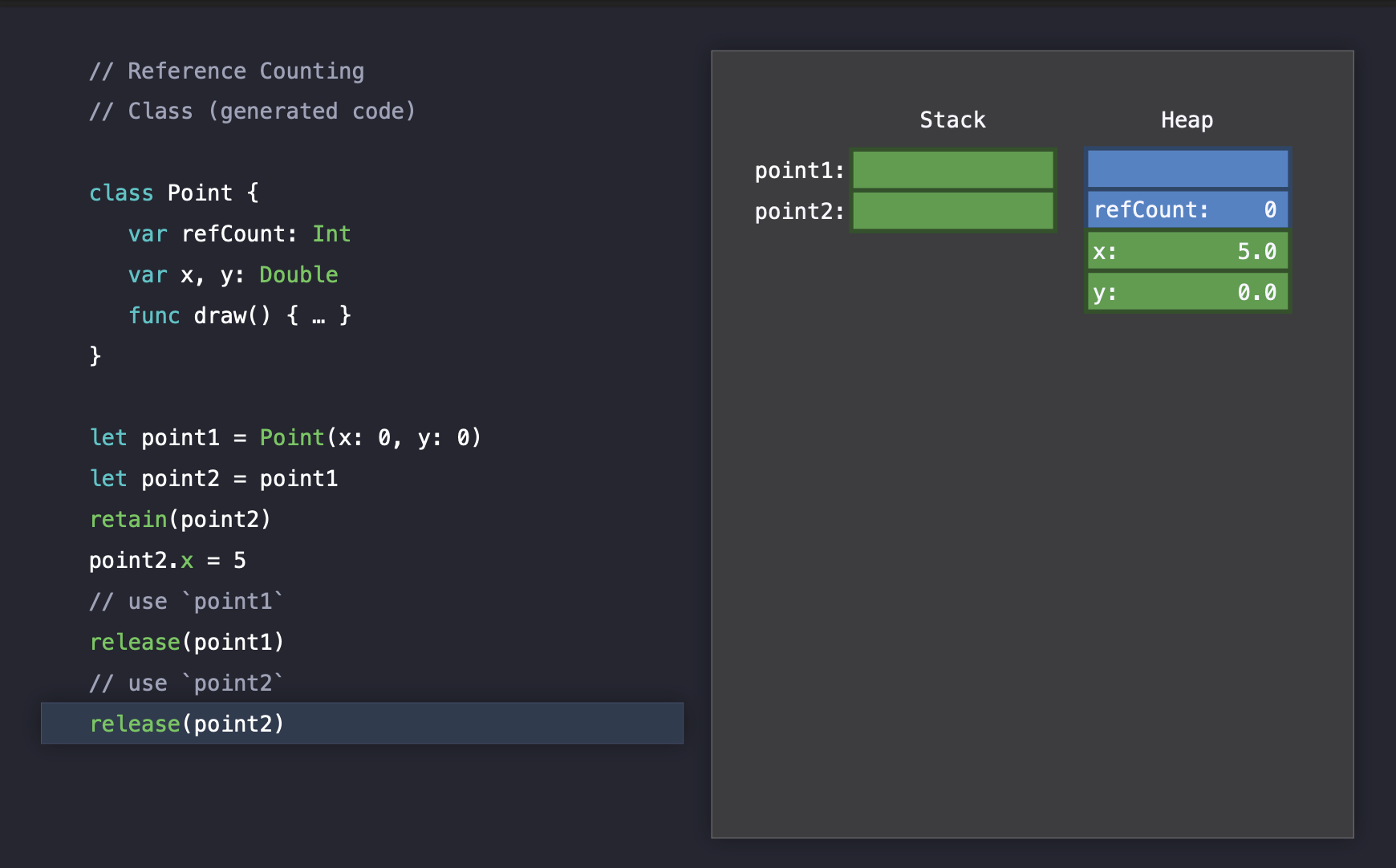Click the 'point1:' stack label
Viewport: 1396px width, 868px height.
pyautogui.click(x=799, y=171)
